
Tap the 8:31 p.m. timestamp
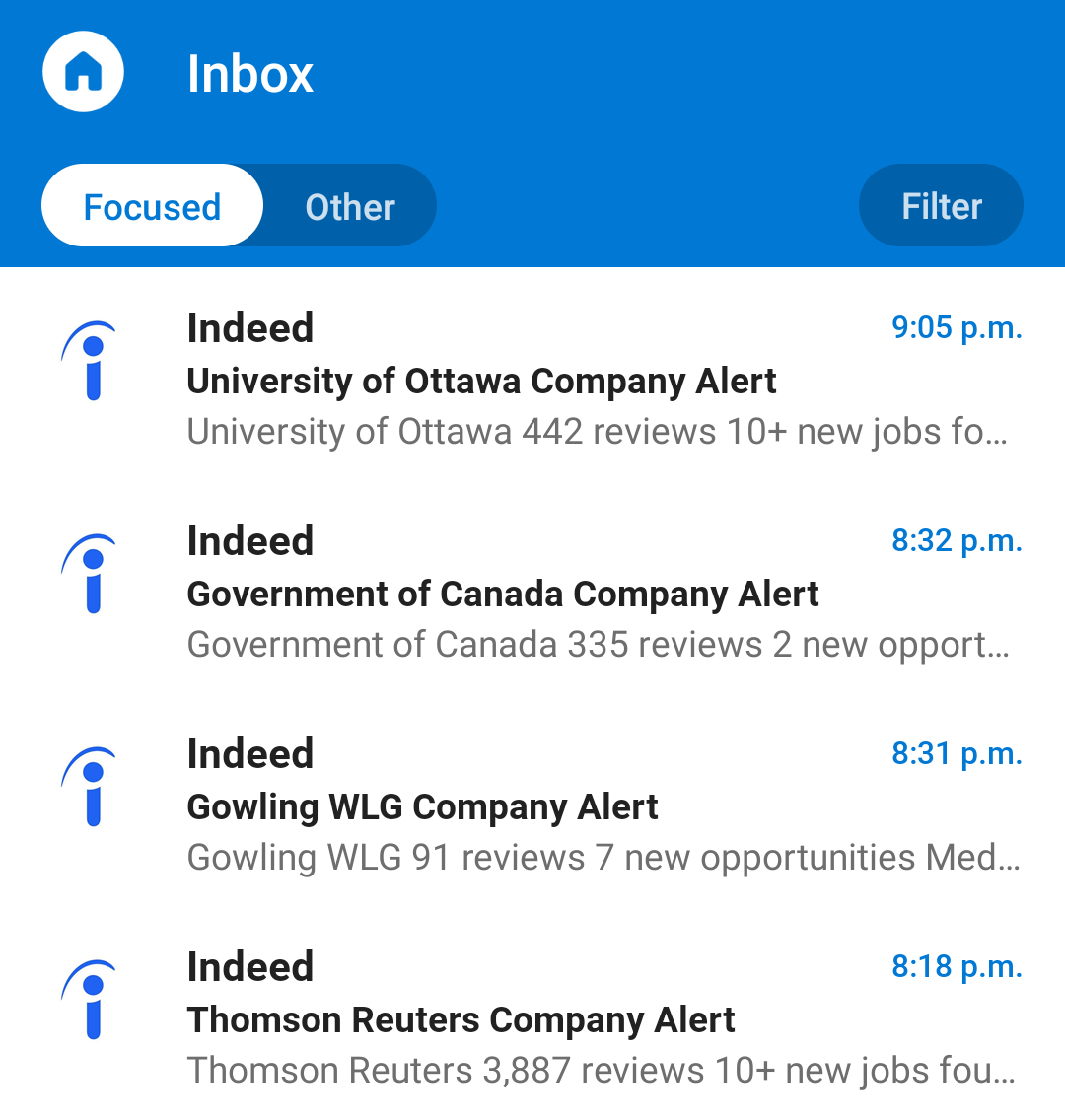(956, 754)
